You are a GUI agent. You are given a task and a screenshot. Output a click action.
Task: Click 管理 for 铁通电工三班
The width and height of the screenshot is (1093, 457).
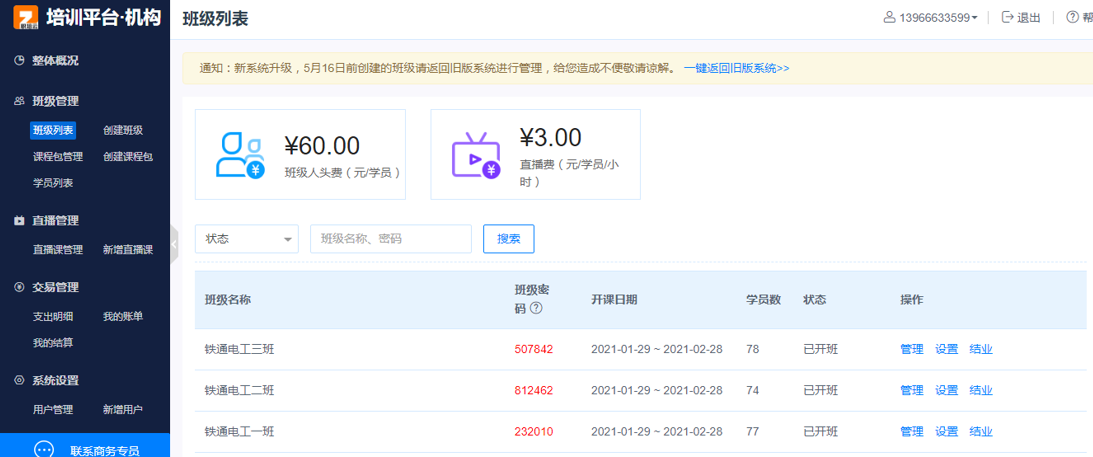click(x=911, y=349)
